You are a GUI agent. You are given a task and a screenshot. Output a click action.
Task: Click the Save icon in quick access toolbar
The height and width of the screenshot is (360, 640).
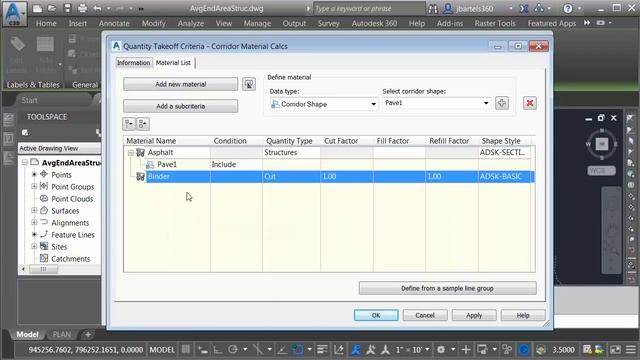click(x=67, y=8)
